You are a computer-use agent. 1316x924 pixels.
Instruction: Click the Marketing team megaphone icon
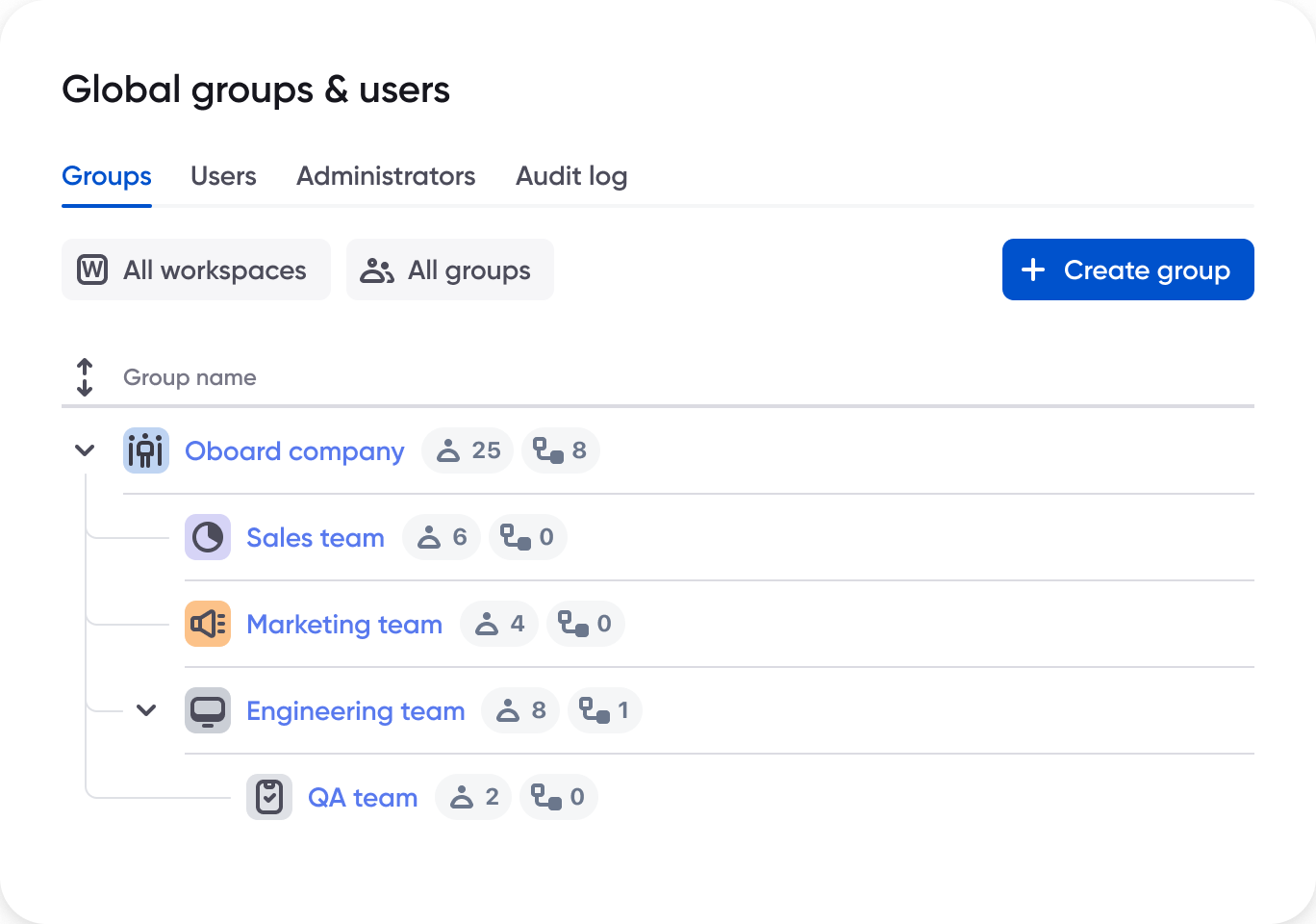click(x=208, y=624)
